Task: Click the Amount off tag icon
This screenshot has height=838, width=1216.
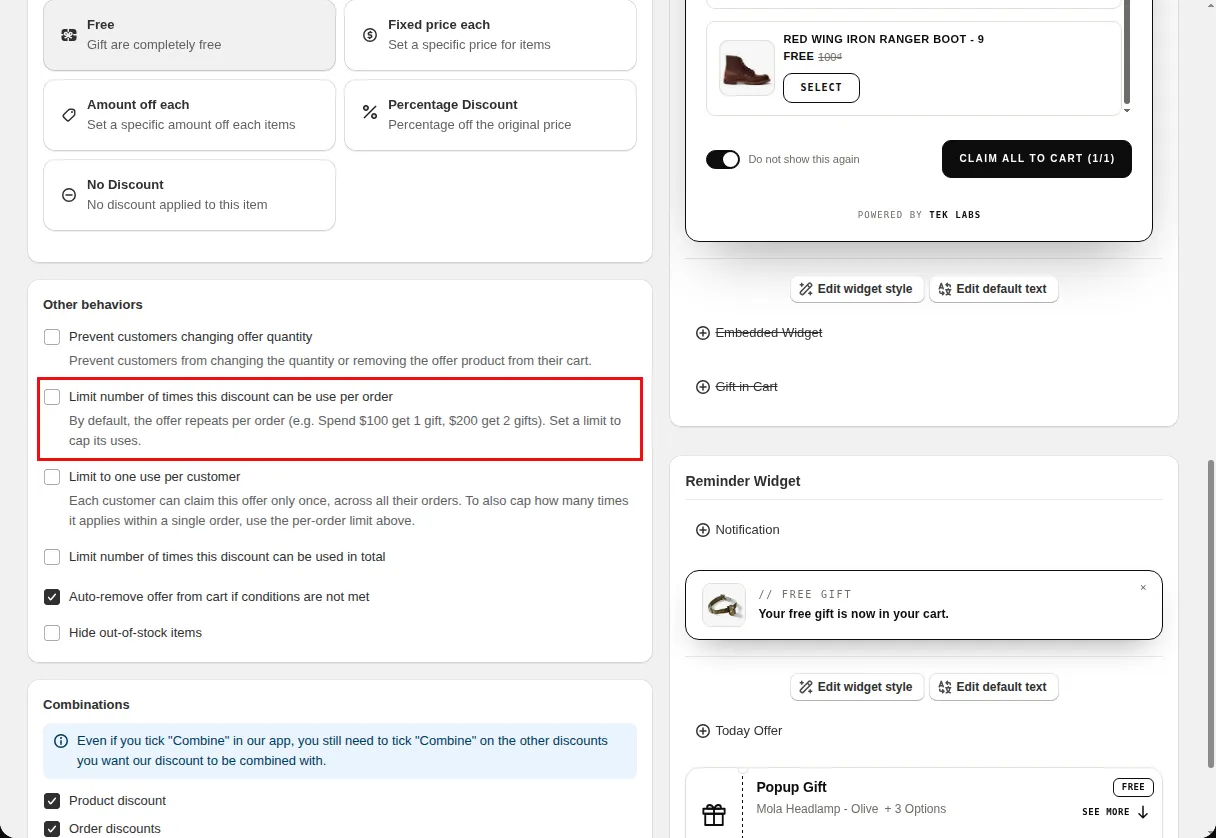Action: pyautogui.click(x=69, y=115)
